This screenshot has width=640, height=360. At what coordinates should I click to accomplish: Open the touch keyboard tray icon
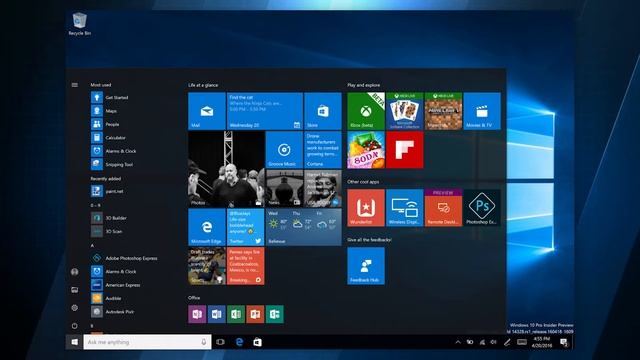(x=522, y=342)
